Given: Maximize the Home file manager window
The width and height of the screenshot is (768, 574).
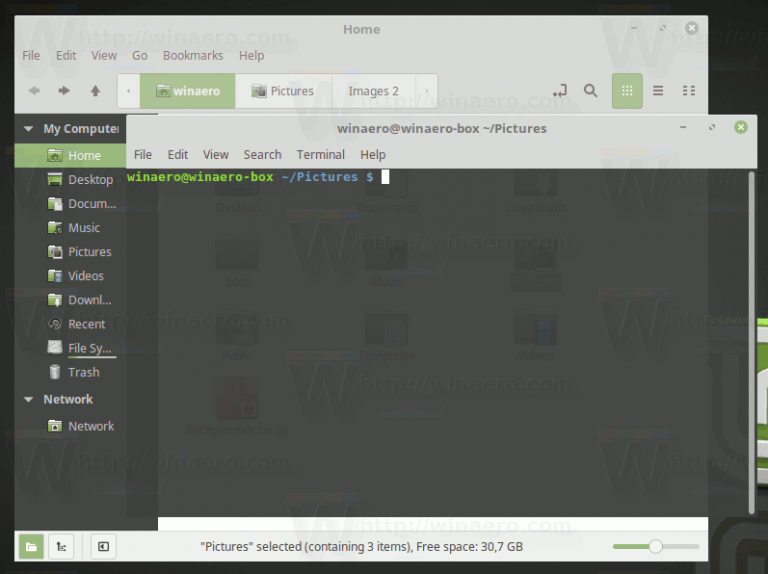Looking at the screenshot, I should [x=663, y=28].
